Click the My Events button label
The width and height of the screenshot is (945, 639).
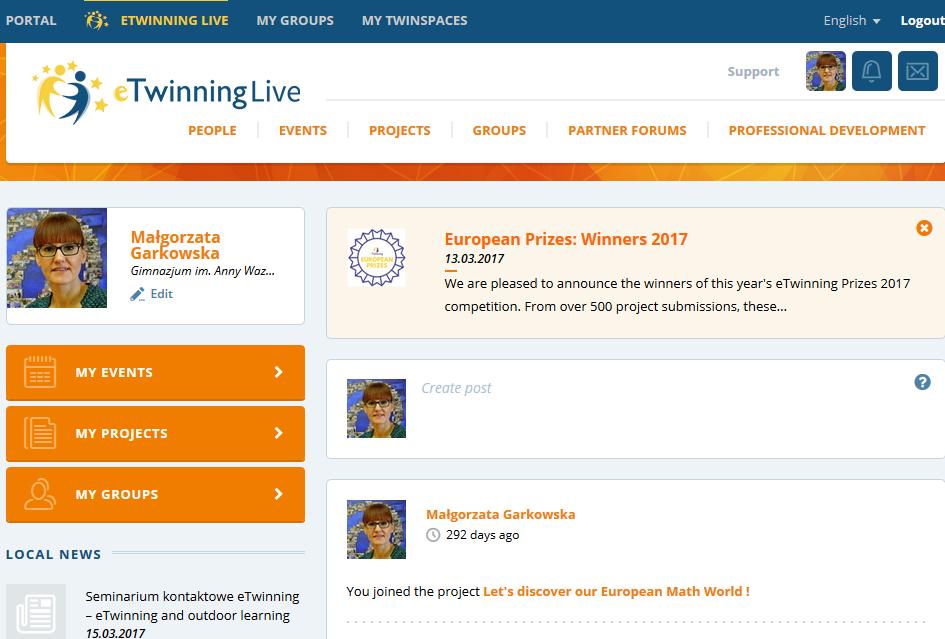point(114,373)
